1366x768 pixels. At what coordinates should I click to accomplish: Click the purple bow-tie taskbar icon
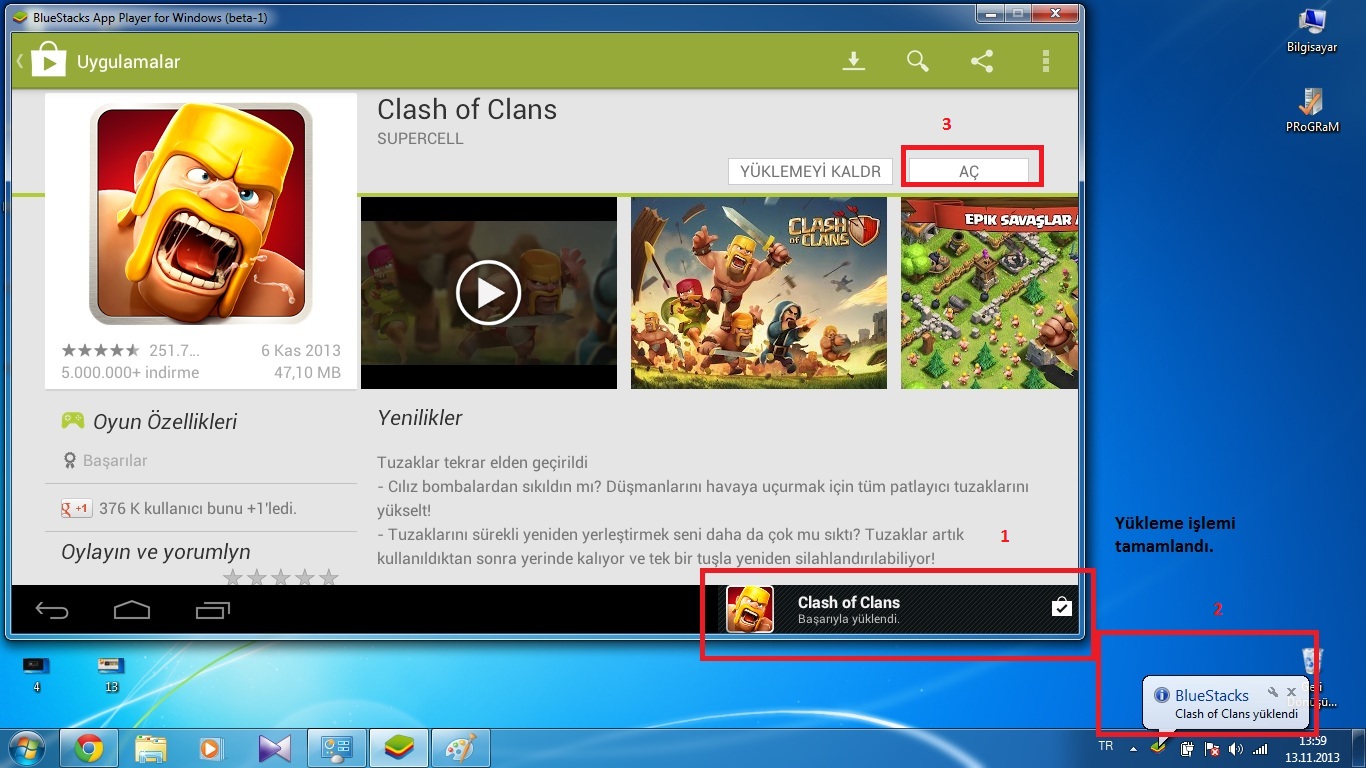[274, 748]
